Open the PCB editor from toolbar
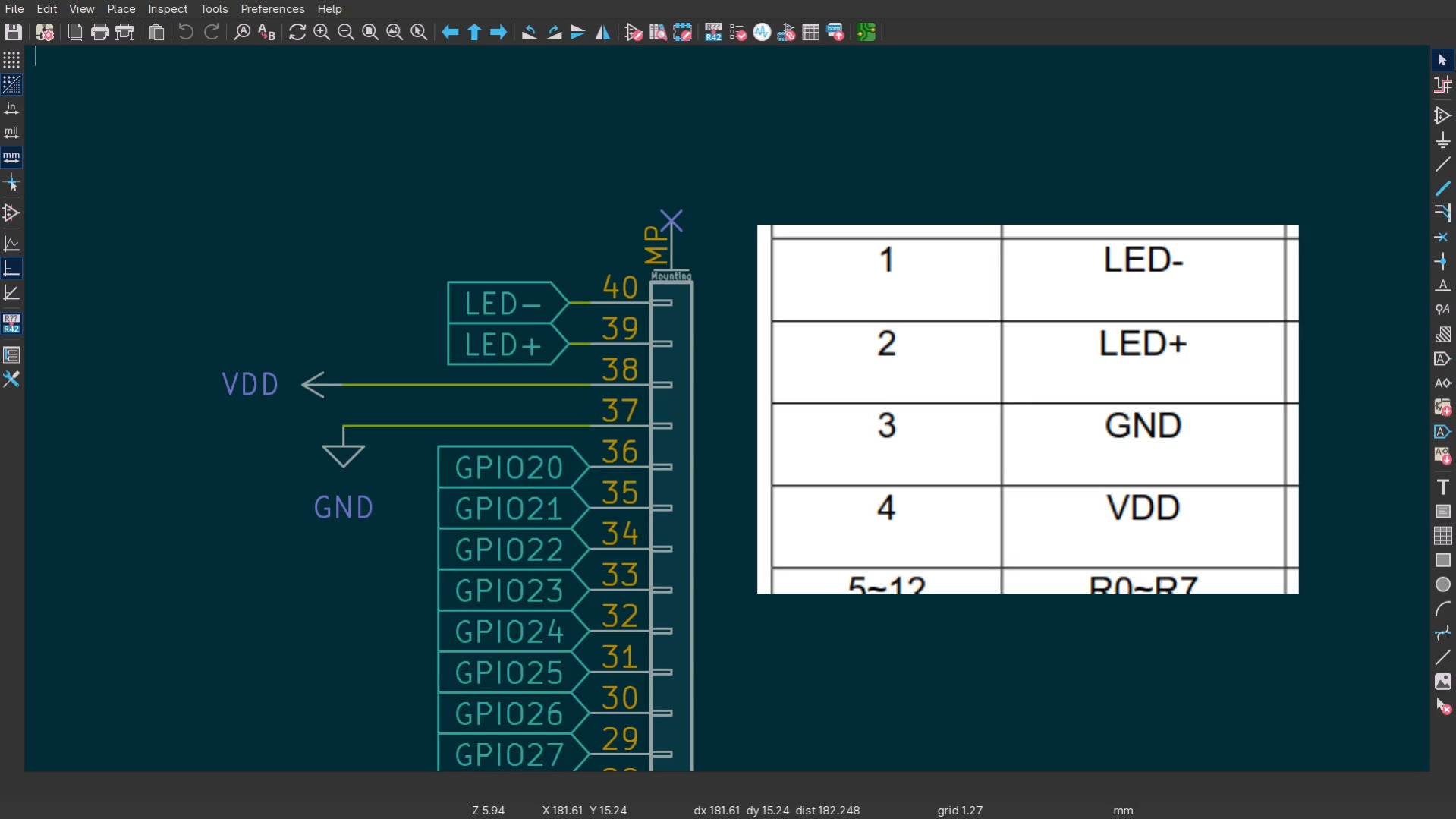The width and height of the screenshot is (1456, 819). [x=866, y=32]
